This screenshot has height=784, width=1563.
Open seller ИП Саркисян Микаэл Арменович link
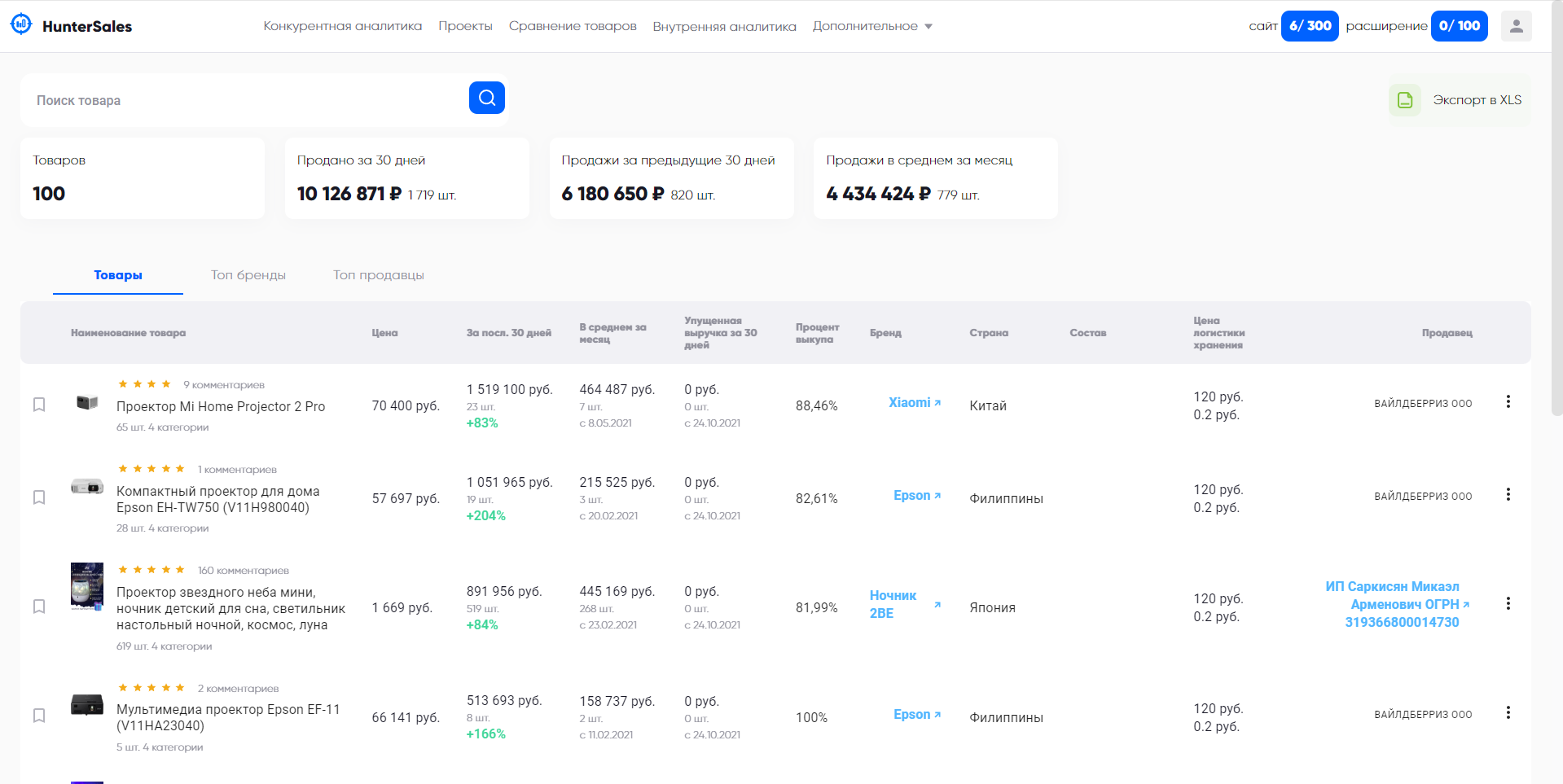(1397, 604)
